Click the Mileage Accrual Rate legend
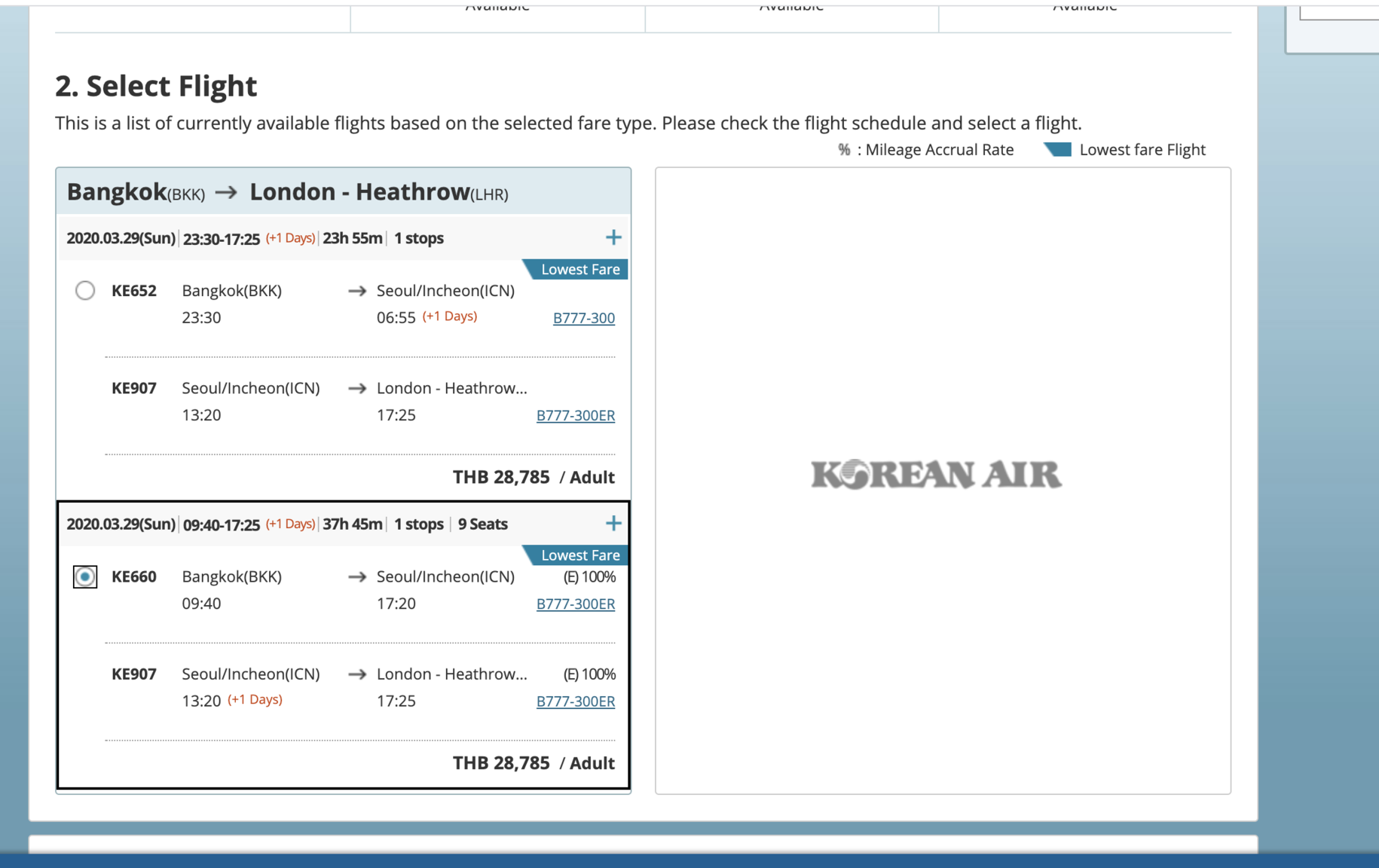Image resolution: width=1379 pixels, height=868 pixels. [926, 149]
